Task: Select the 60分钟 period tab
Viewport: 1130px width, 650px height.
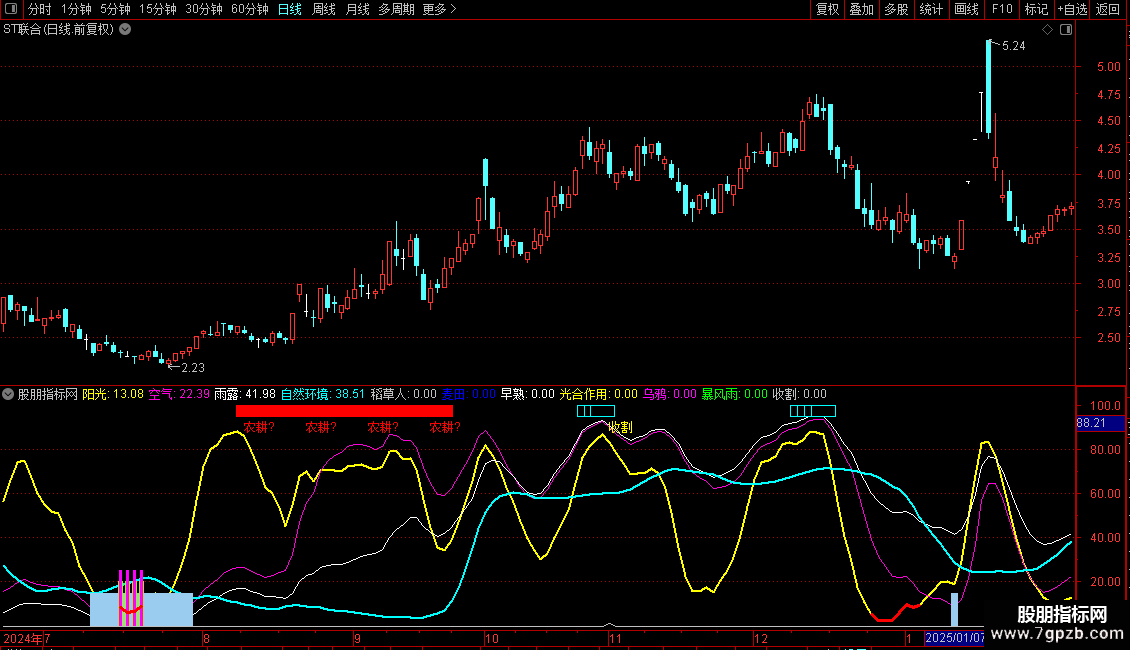Action: tap(250, 9)
